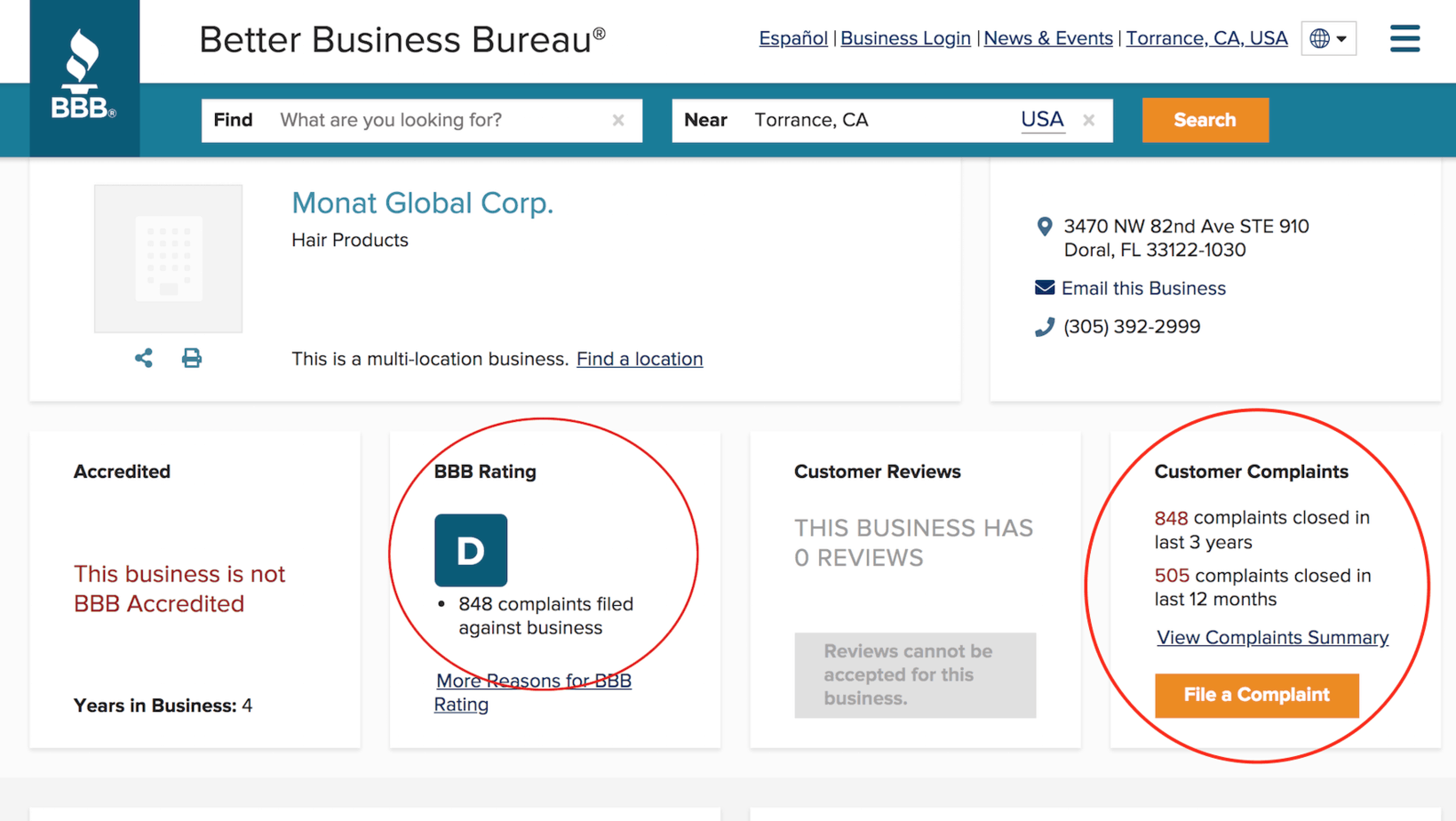Click the envelope email icon

(1045, 288)
